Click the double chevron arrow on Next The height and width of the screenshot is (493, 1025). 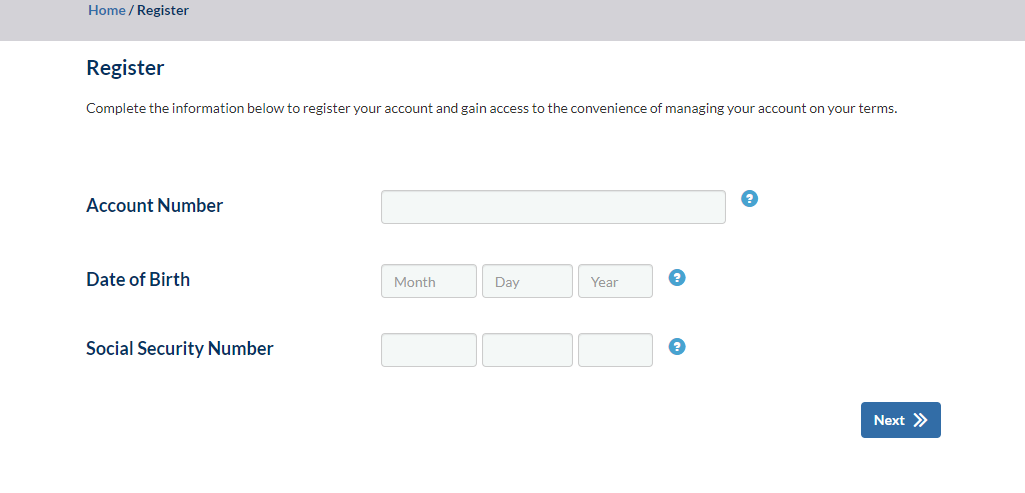920,421
